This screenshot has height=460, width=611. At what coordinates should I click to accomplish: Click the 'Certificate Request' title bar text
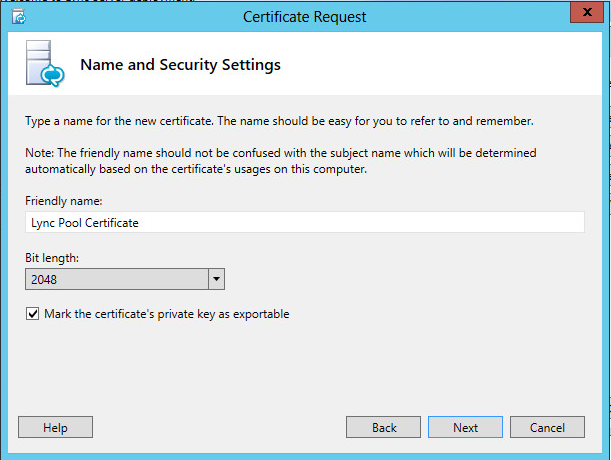(305, 17)
